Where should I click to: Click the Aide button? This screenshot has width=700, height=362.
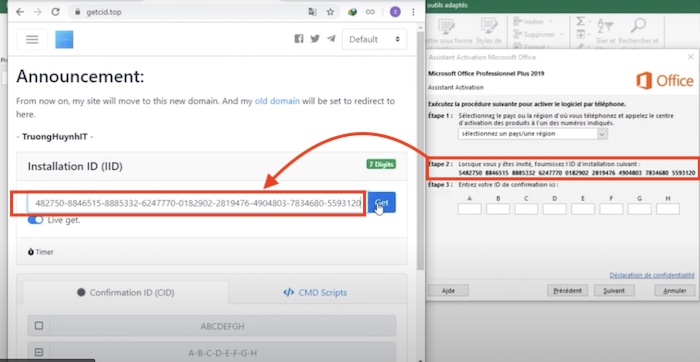click(448, 291)
